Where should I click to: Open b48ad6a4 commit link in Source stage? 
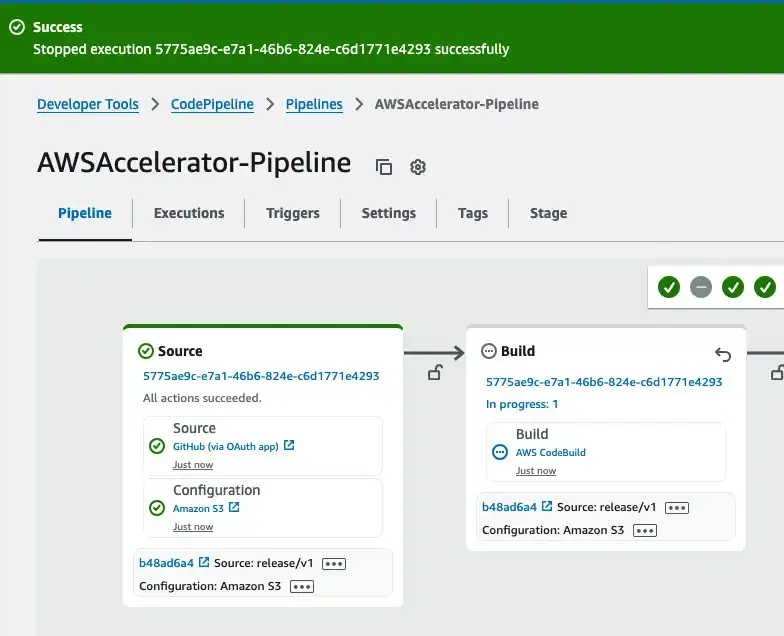(166, 563)
